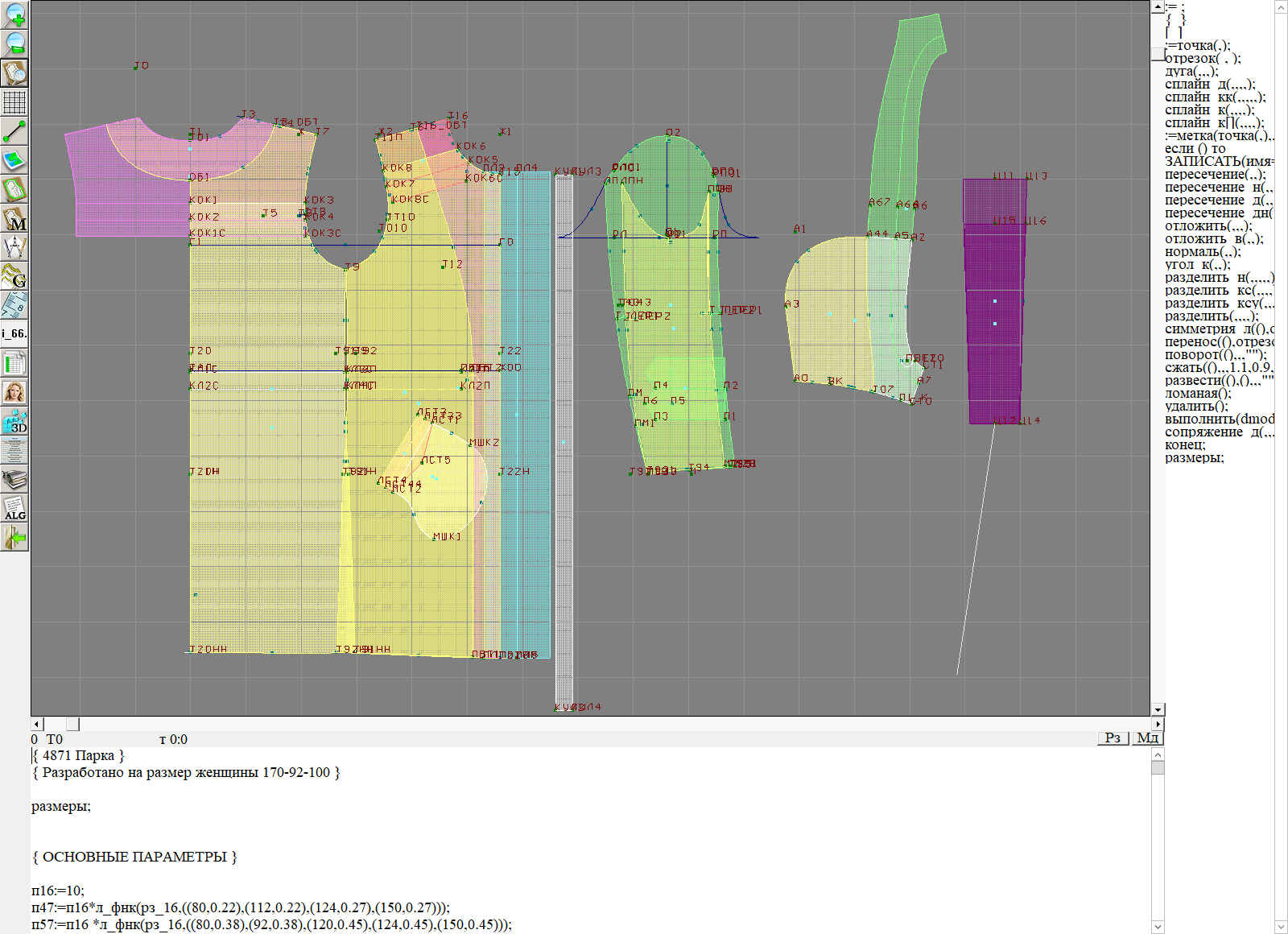1288x934 pixels.
Task: Click in the code line 'п16:=10;'
Action: 58,891
